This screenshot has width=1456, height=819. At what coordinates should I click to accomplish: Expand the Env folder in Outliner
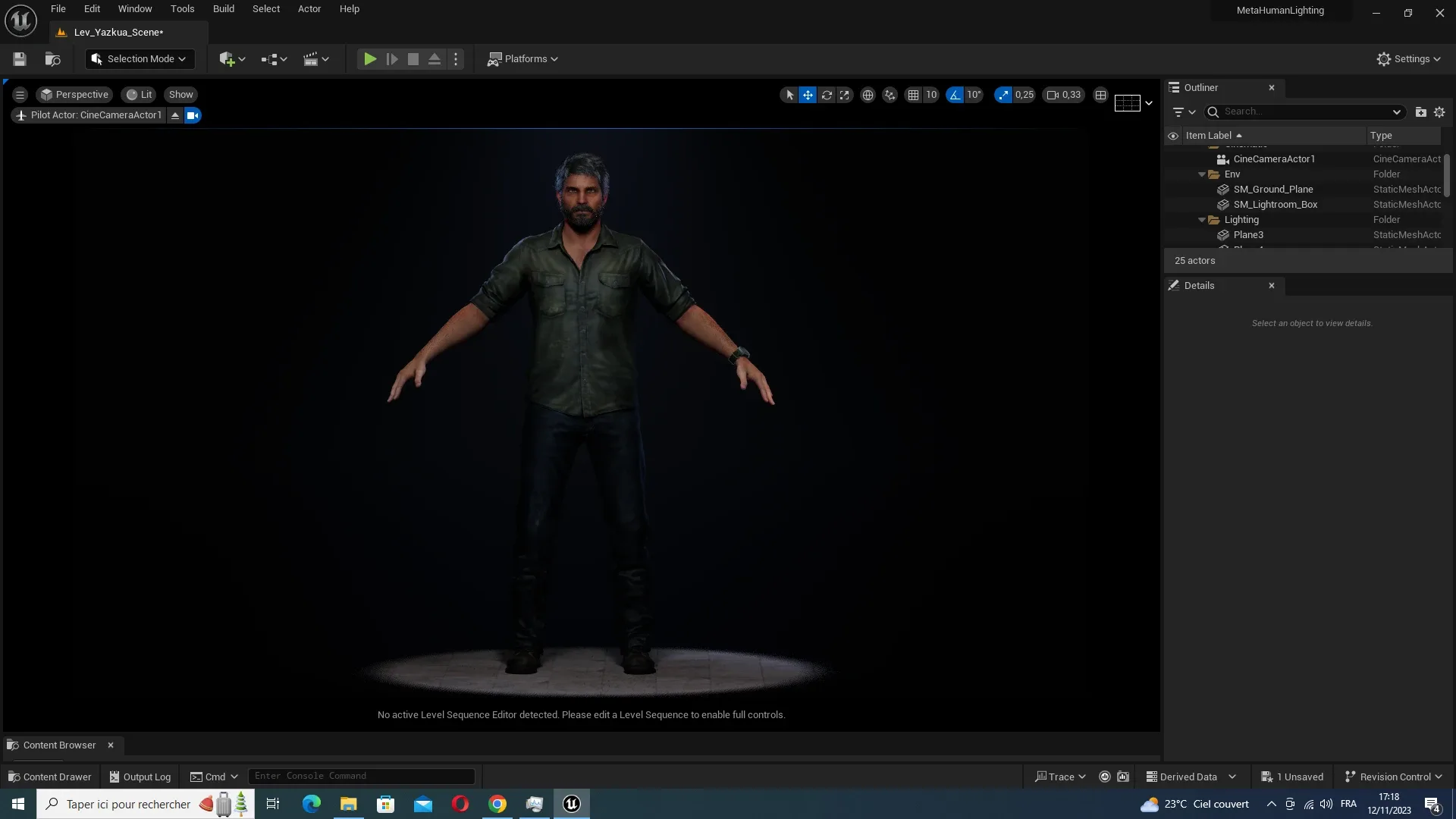click(x=1202, y=175)
